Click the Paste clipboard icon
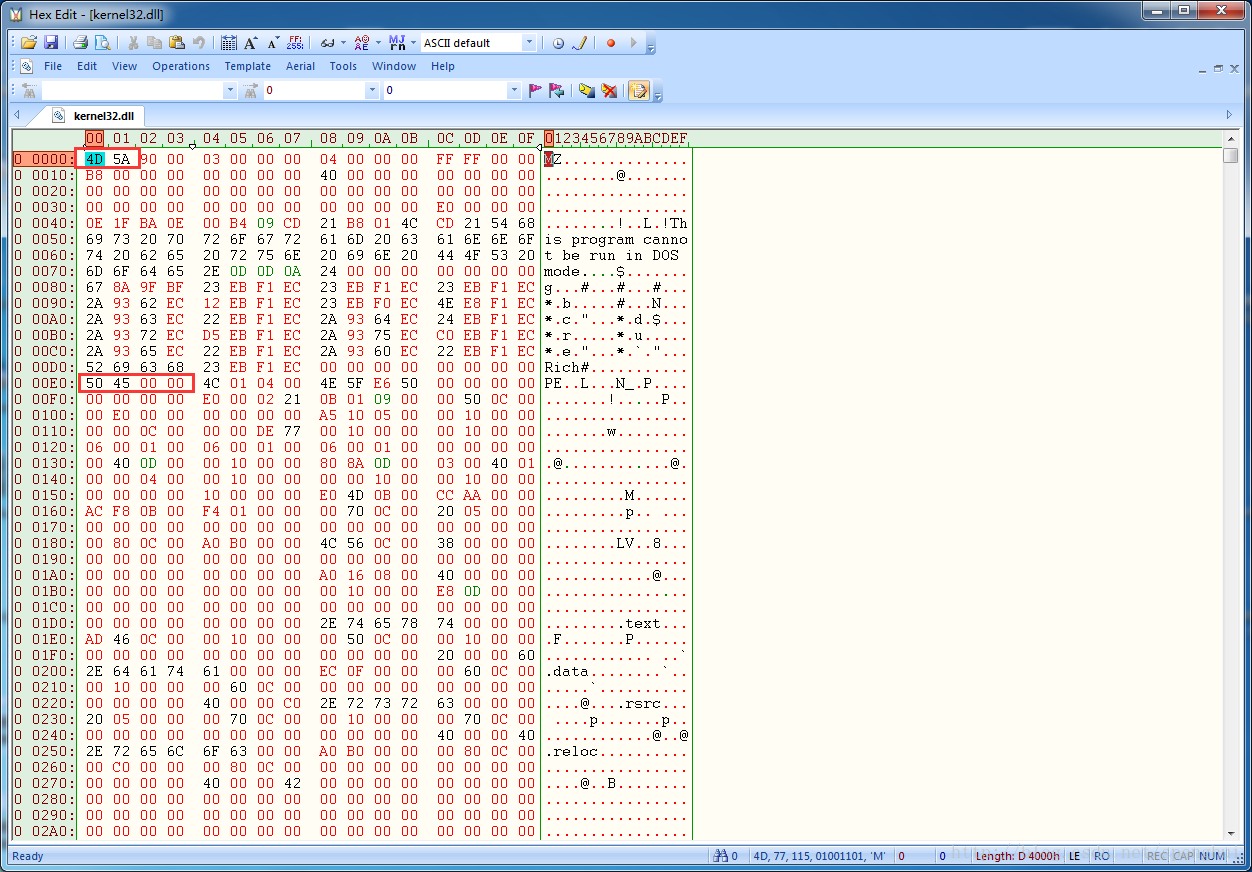The height and width of the screenshot is (872, 1252). [x=176, y=43]
